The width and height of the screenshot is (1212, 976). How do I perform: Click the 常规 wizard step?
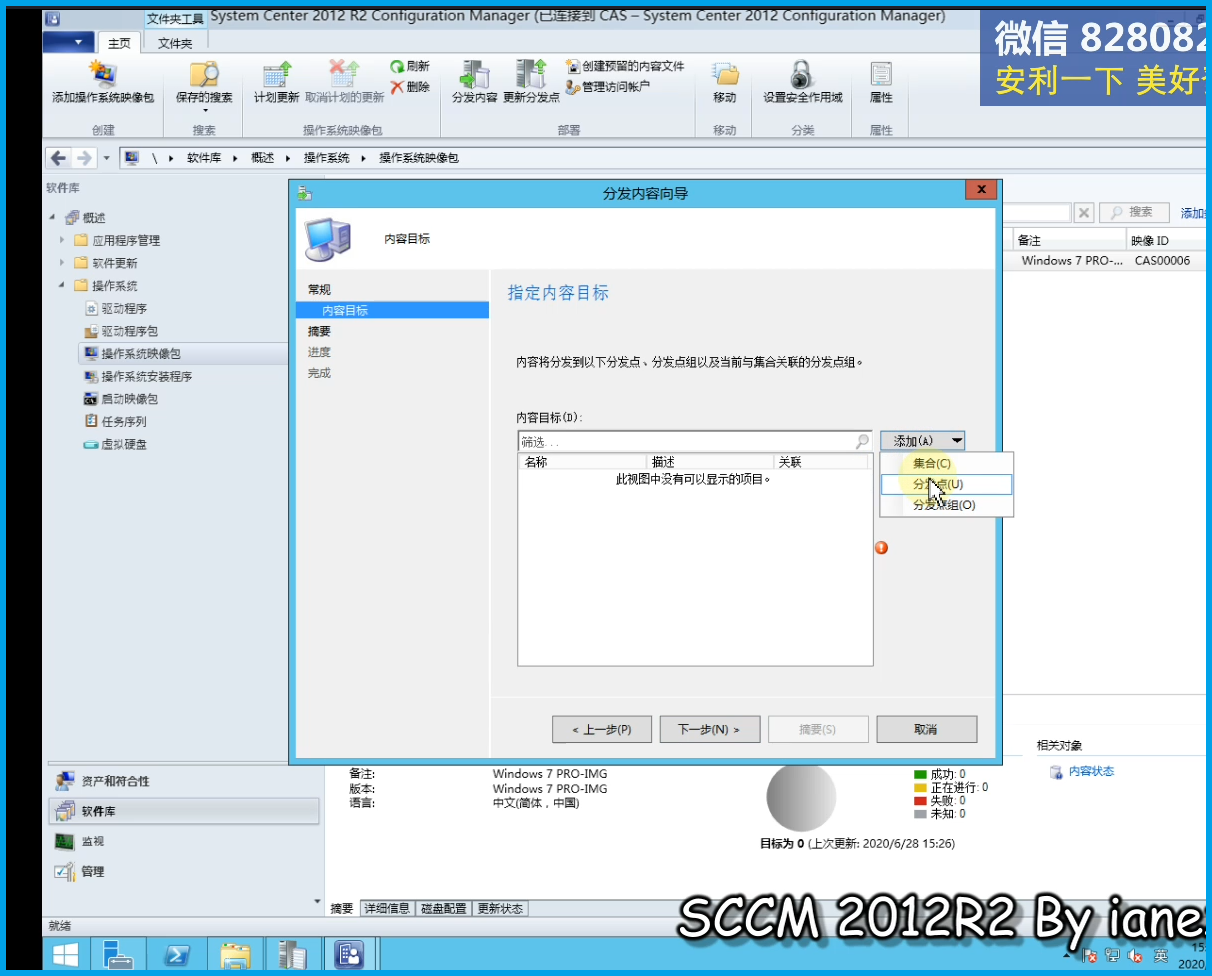(319, 289)
